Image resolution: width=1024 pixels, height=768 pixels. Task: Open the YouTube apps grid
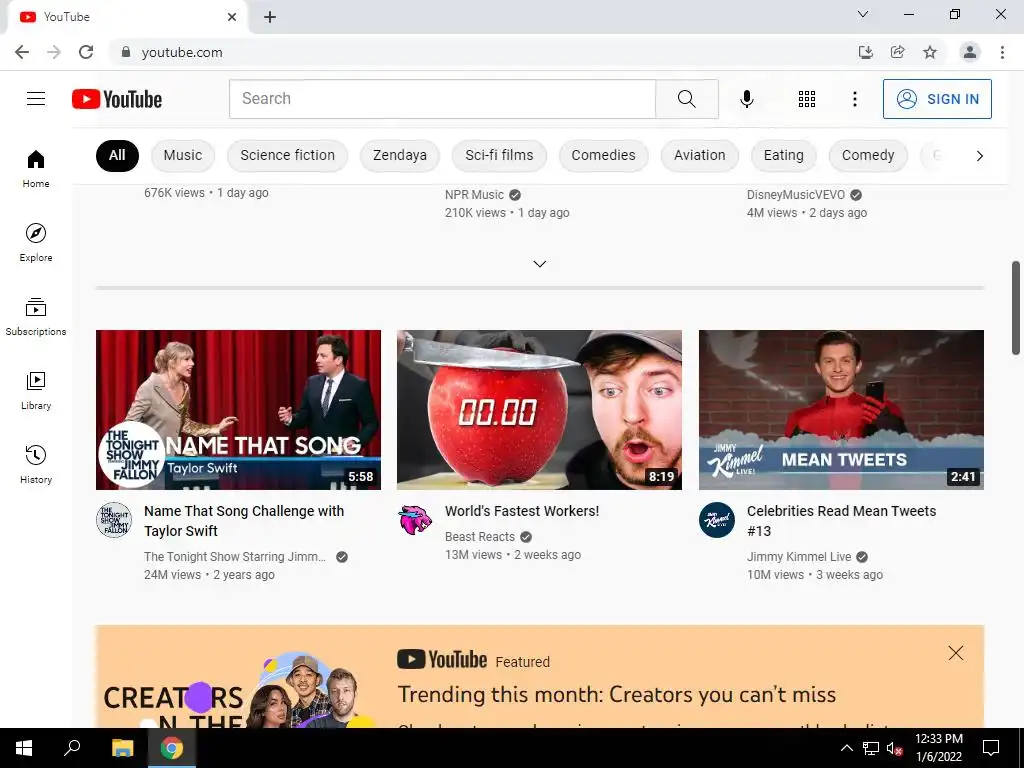[x=807, y=99]
